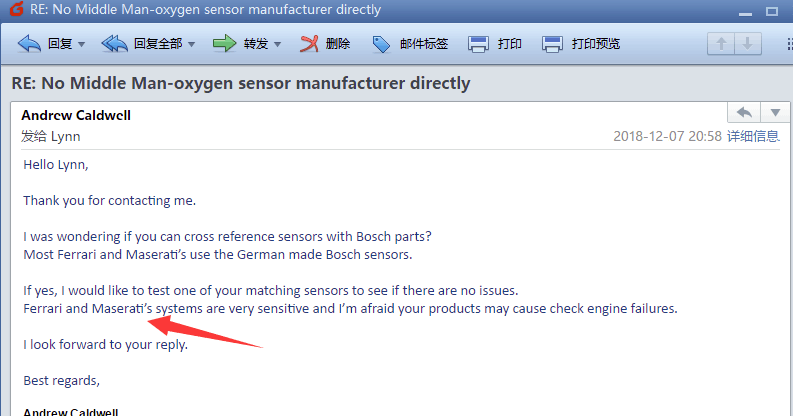The width and height of the screenshot is (793, 416).
Task: Click the Reply All (回复全部) icon
Action: pyautogui.click(x=114, y=44)
